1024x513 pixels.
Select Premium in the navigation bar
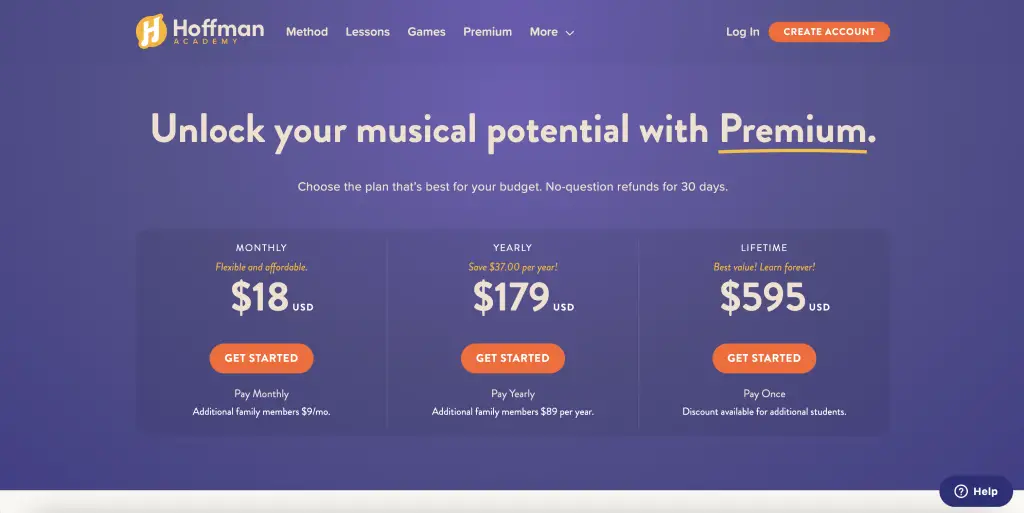(488, 31)
